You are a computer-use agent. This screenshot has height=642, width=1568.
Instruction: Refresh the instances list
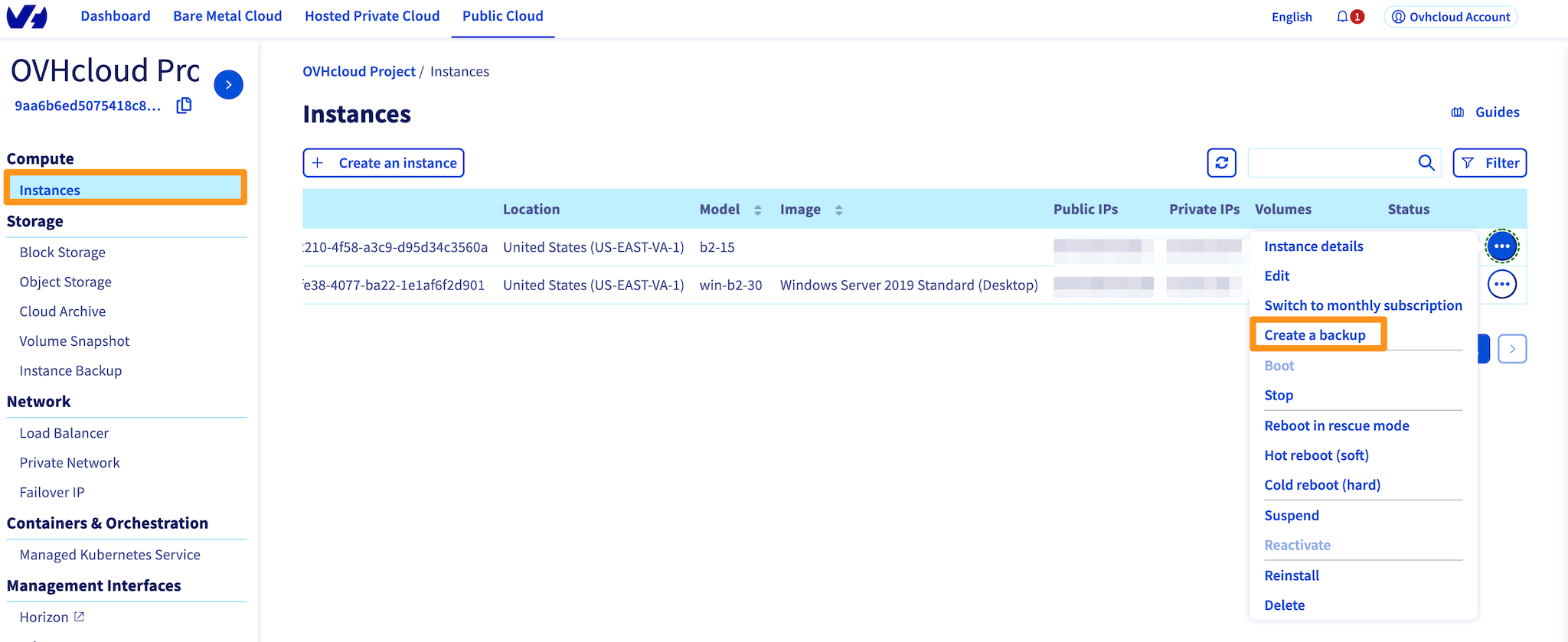click(1222, 163)
